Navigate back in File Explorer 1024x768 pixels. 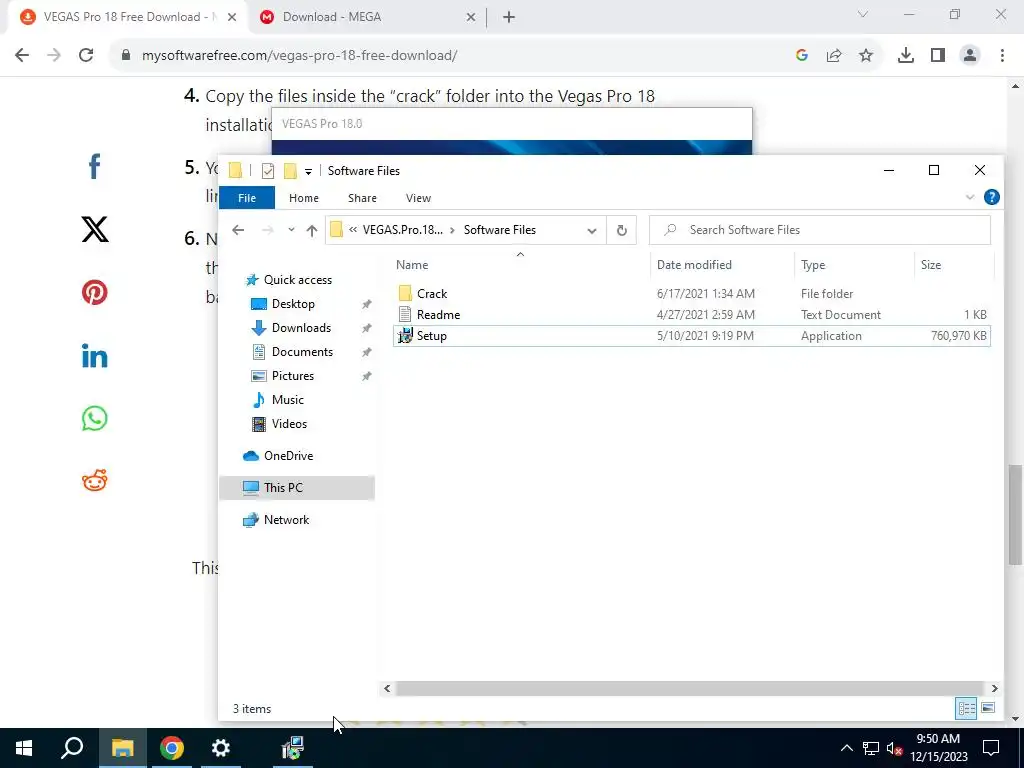pyautogui.click(x=238, y=230)
